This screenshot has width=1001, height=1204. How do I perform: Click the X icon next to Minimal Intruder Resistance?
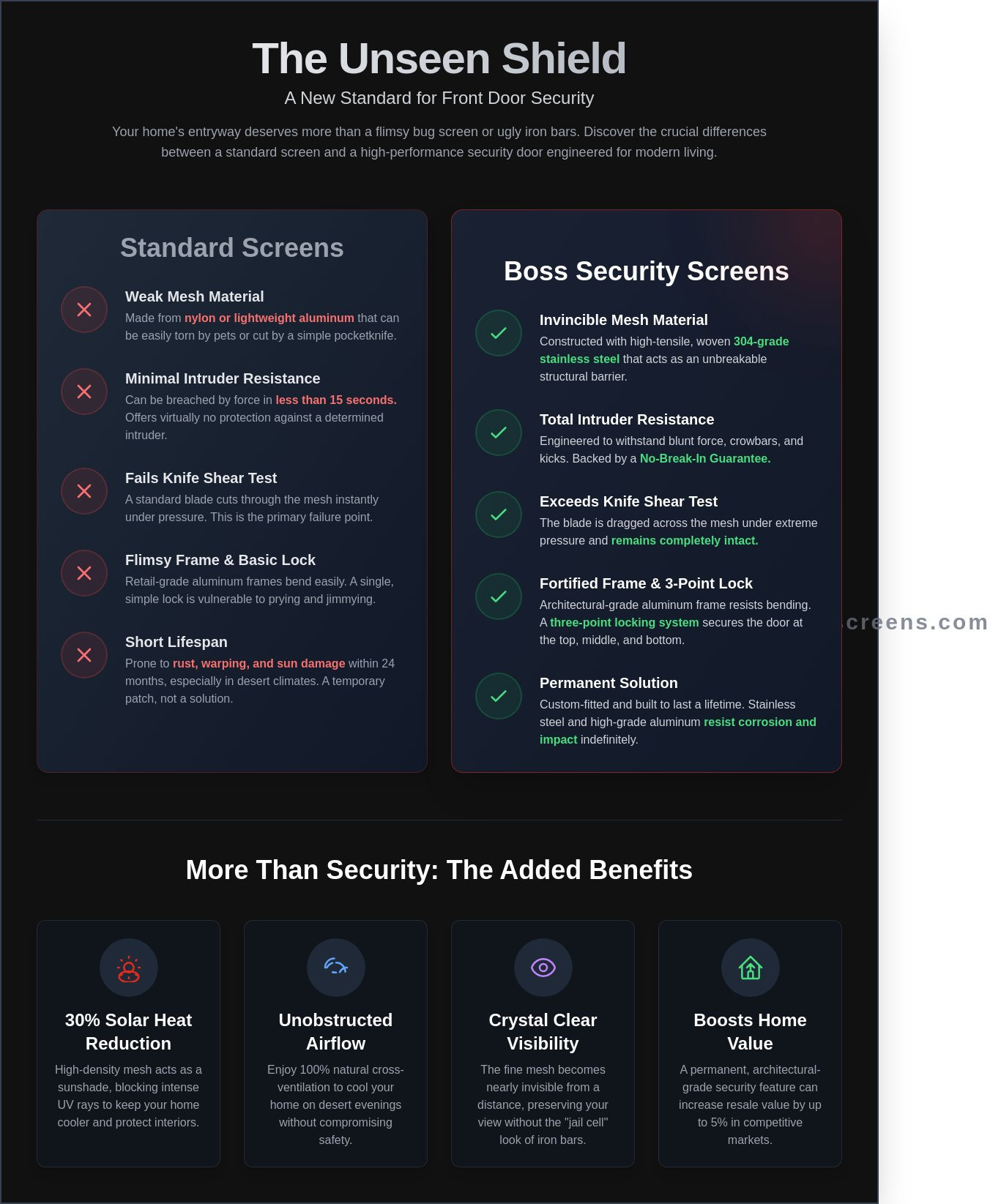(x=84, y=392)
